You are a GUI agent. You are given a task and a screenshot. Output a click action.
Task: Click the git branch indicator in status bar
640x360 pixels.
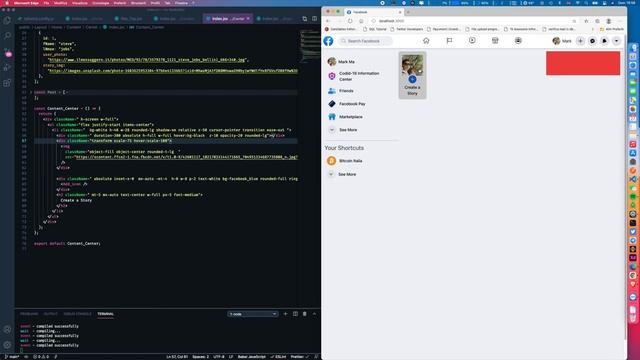12,357
